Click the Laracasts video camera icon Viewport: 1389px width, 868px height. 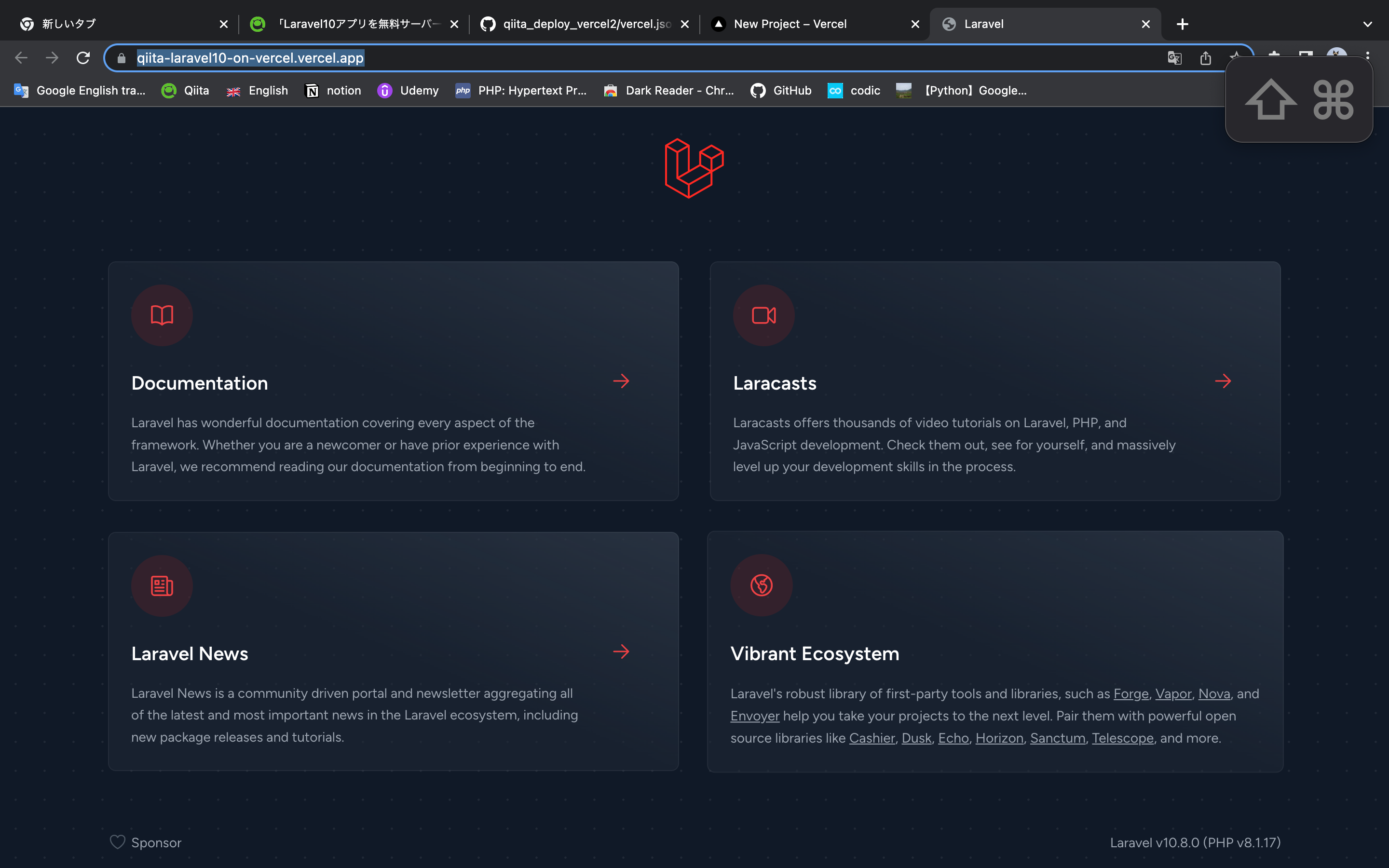763,315
